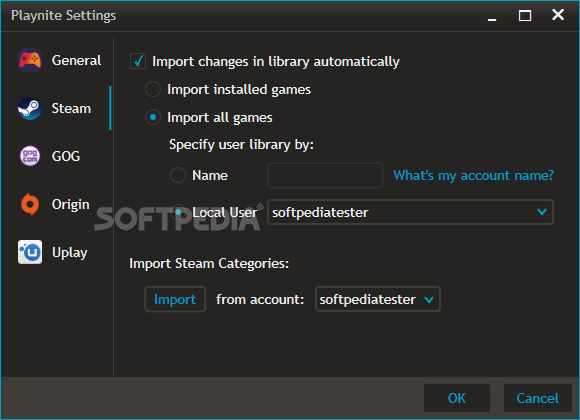Open What's my account name link
The image size is (580, 420).
(x=473, y=175)
